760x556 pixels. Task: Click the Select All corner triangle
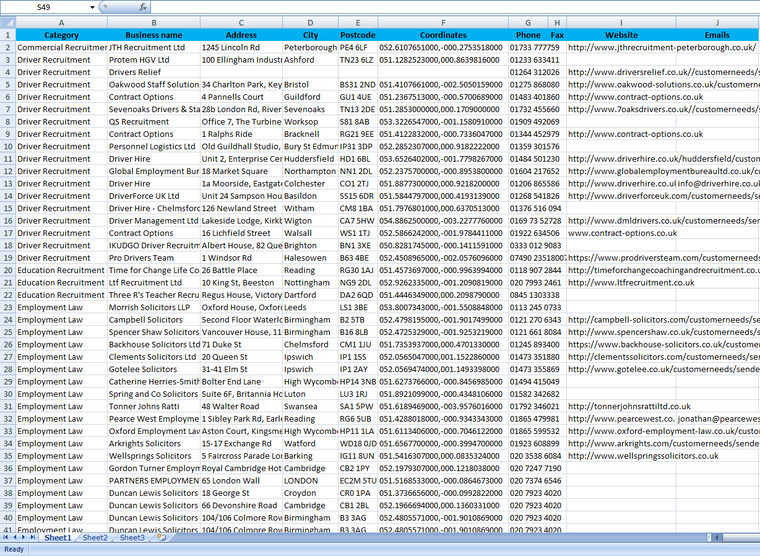click(x=8, y=23)
